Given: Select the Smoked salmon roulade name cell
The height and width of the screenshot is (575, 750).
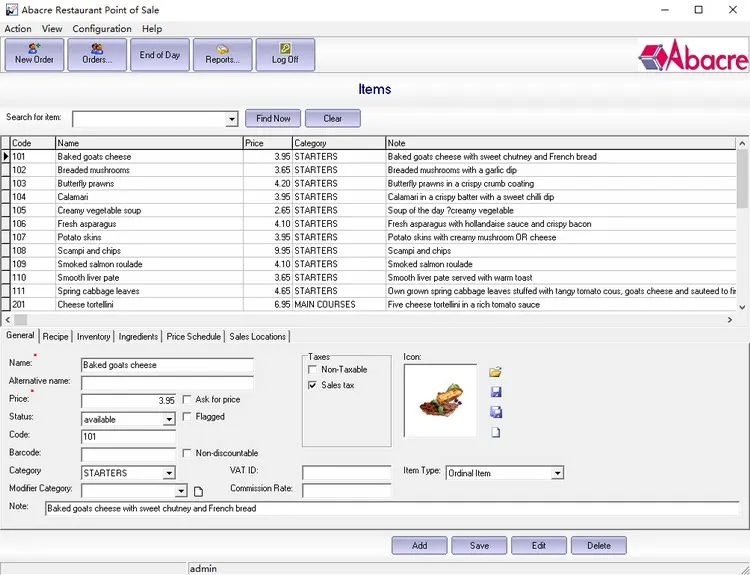Looking at the screenshot, I should [149, 264].
